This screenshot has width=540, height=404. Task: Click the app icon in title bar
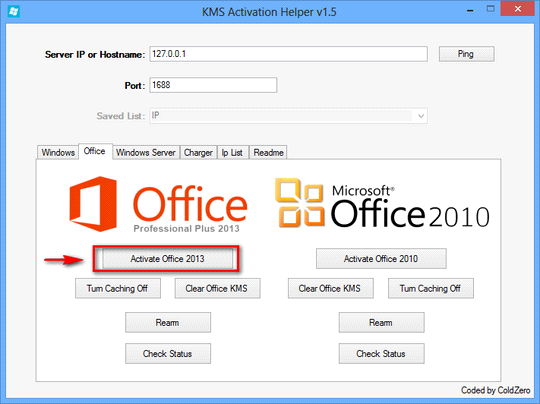(13, 11)
